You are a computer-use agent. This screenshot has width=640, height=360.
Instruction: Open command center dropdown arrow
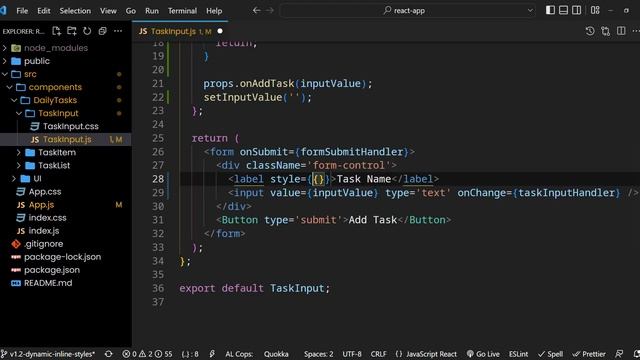tap(530, 11)
